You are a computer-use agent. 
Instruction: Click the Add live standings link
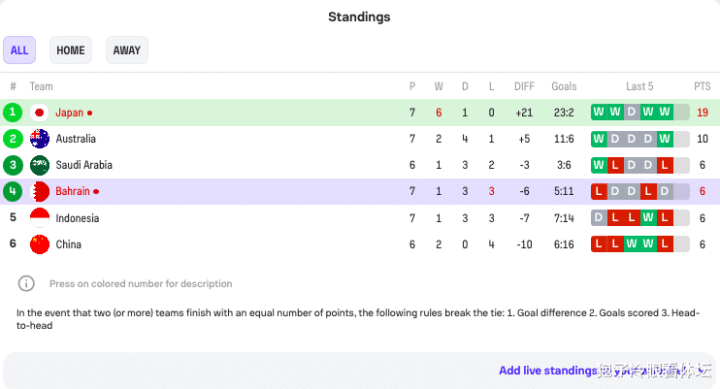548,370
